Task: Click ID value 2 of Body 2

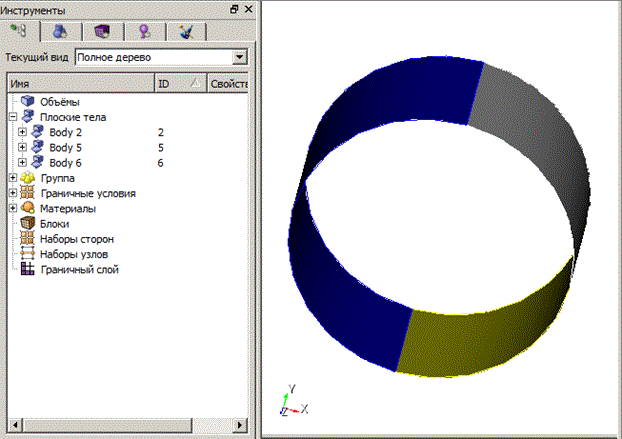Action: 161,132
